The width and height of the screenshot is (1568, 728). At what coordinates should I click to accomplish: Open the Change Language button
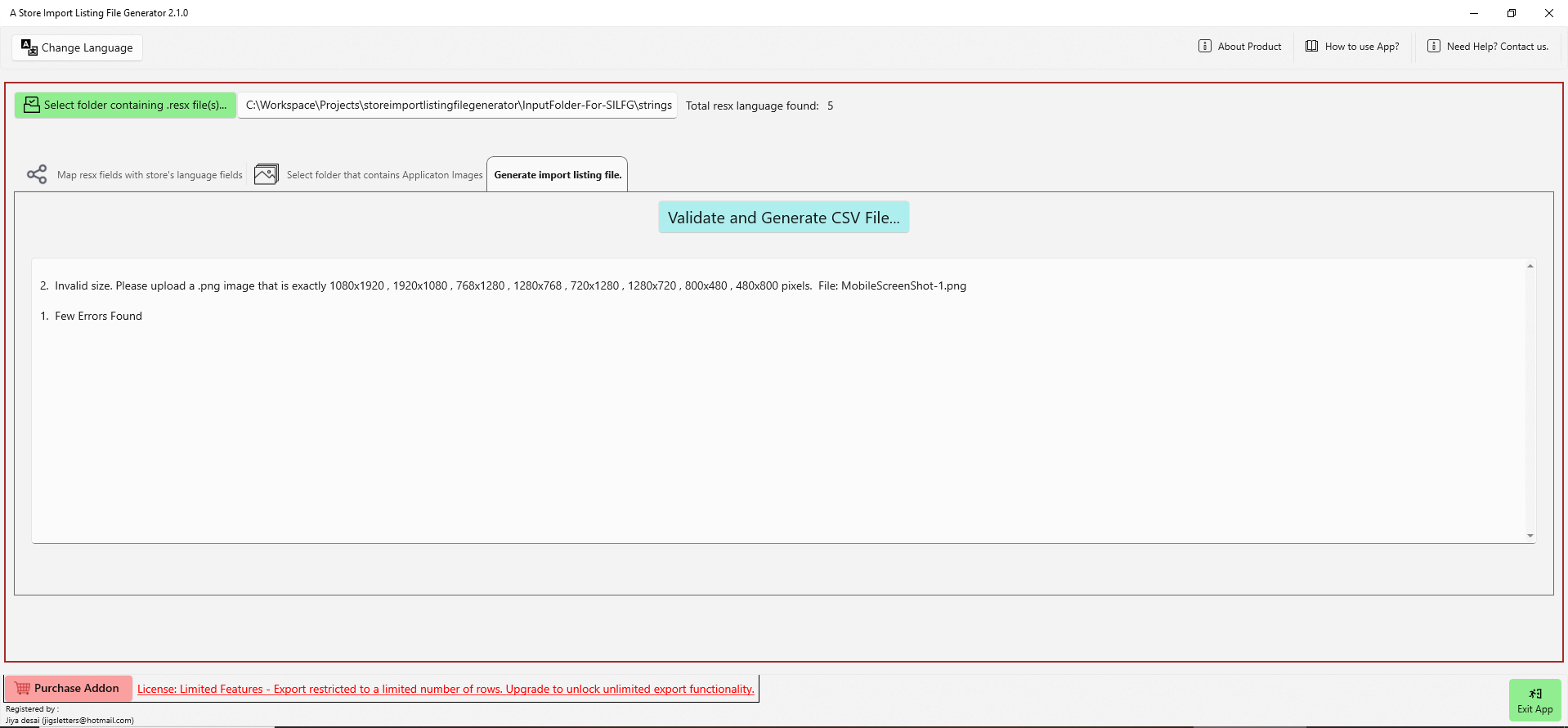pos(77,47)
